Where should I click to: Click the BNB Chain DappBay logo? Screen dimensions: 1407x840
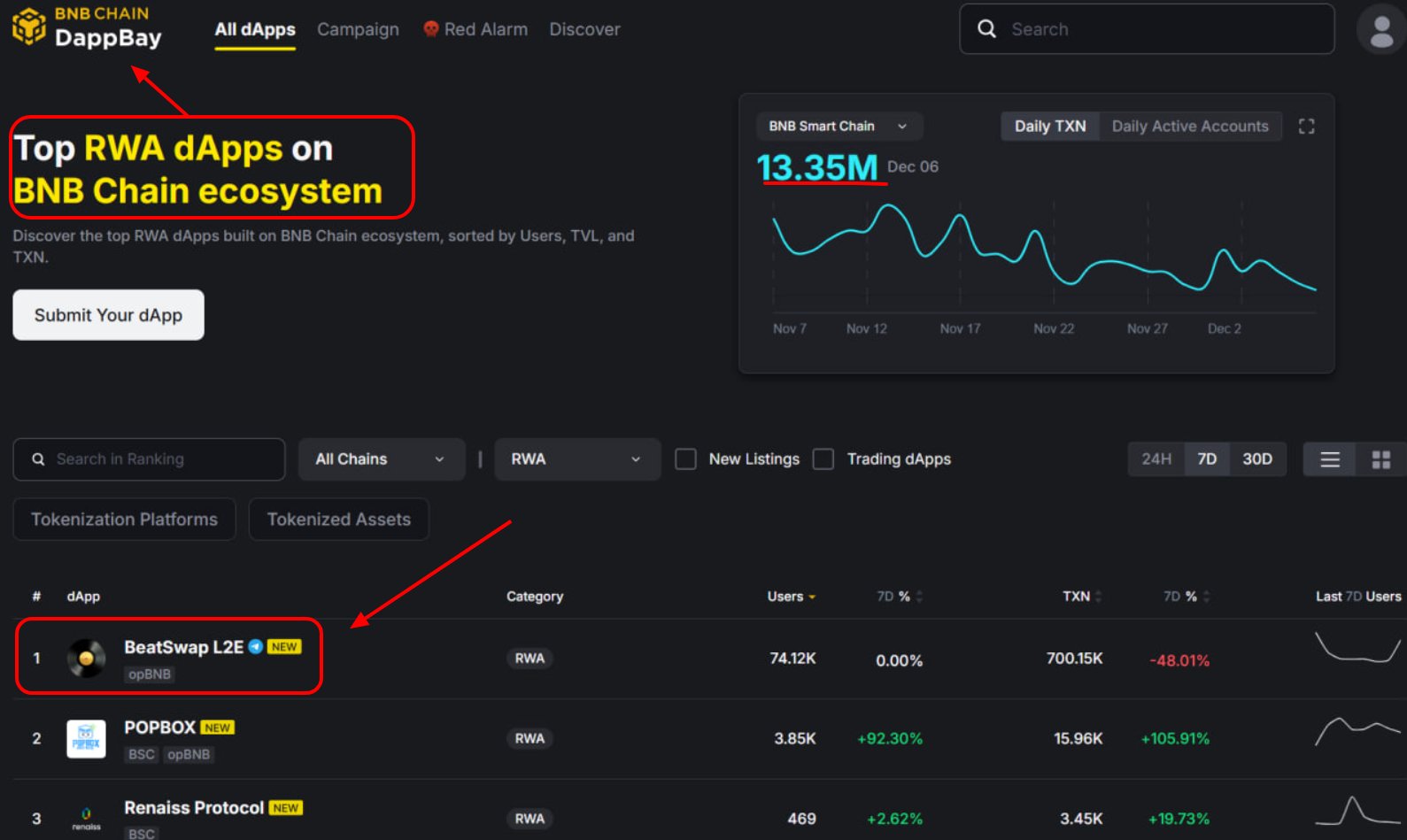point(87,27)
